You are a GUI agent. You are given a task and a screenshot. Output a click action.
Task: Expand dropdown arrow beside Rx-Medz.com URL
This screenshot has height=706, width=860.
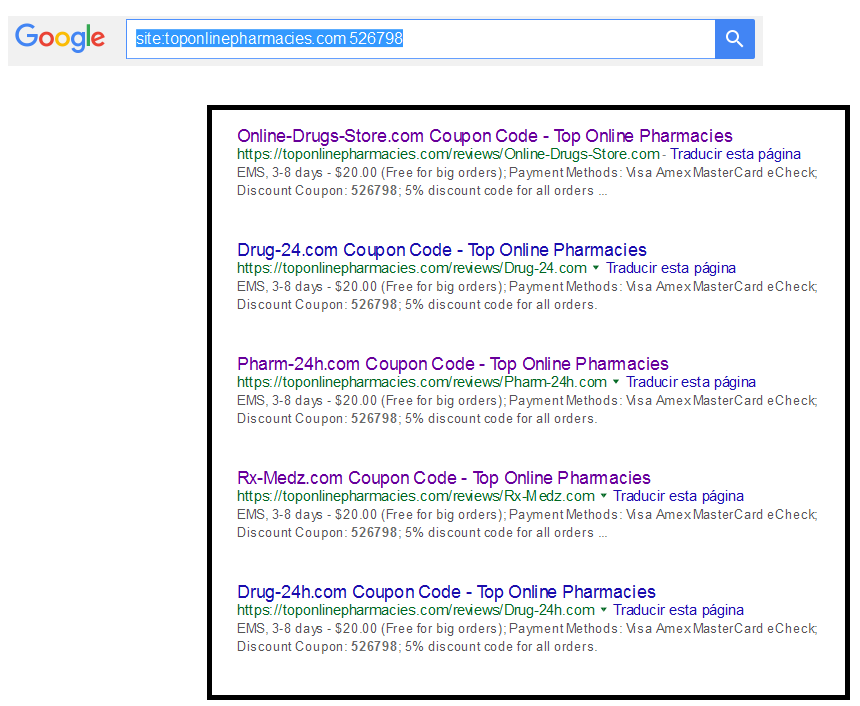pyautogui.click(x=604, y=496)
